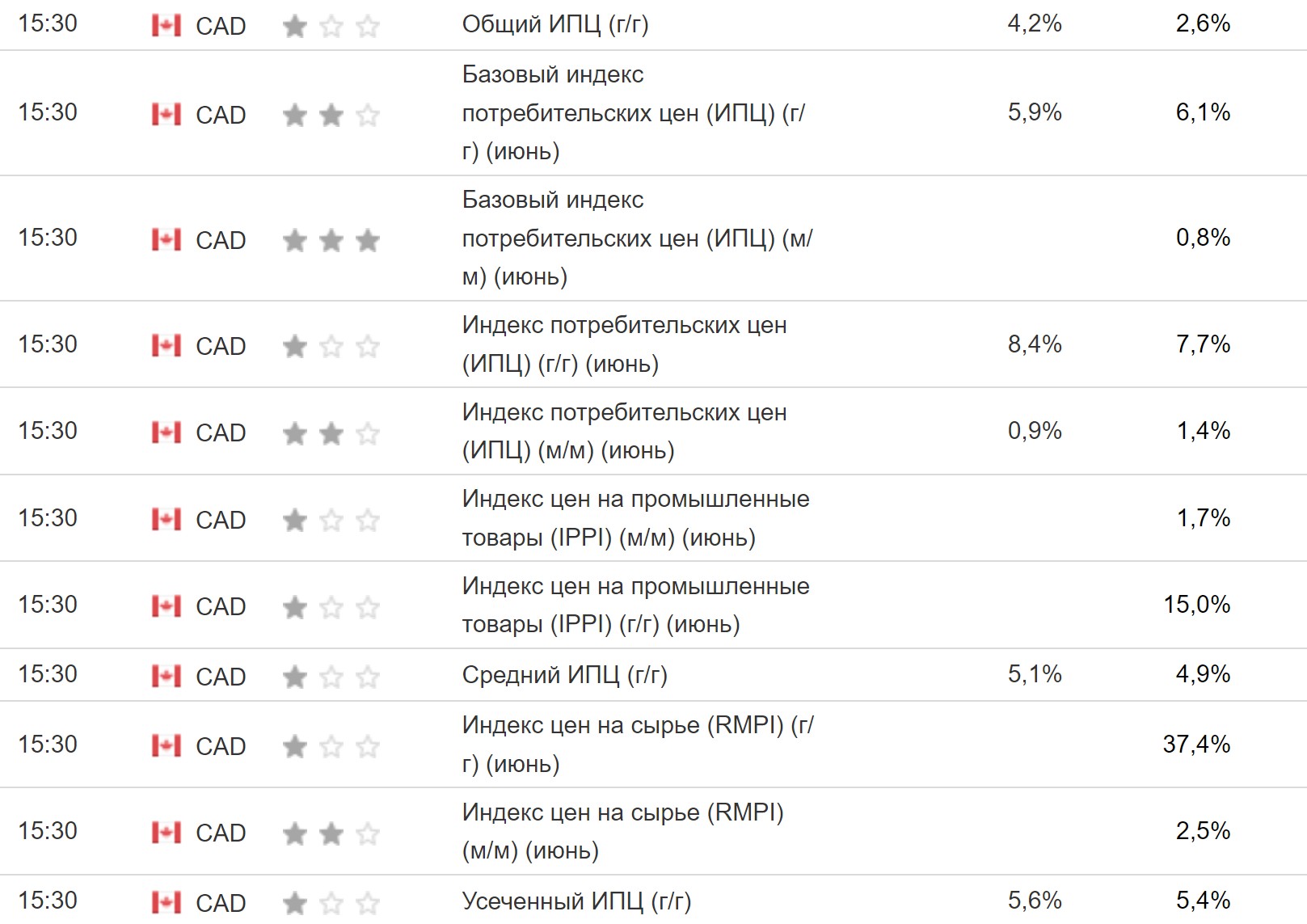This screenshot has height=924, width=1307.
Task: Click the Средний ИПЦ (г/г) link
Action: coord(564,674)
